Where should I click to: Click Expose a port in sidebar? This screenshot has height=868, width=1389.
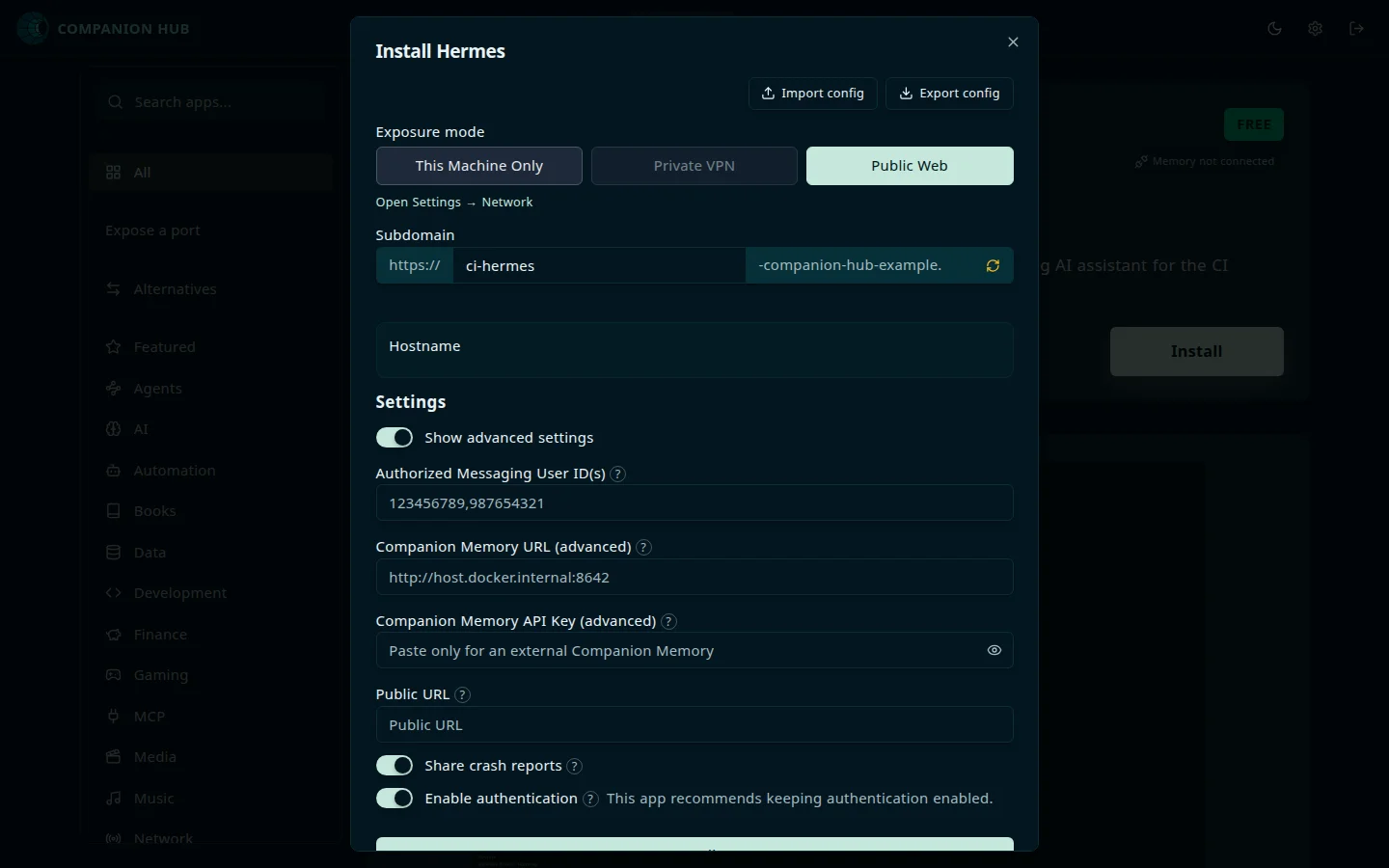click(x=152, y=231)
